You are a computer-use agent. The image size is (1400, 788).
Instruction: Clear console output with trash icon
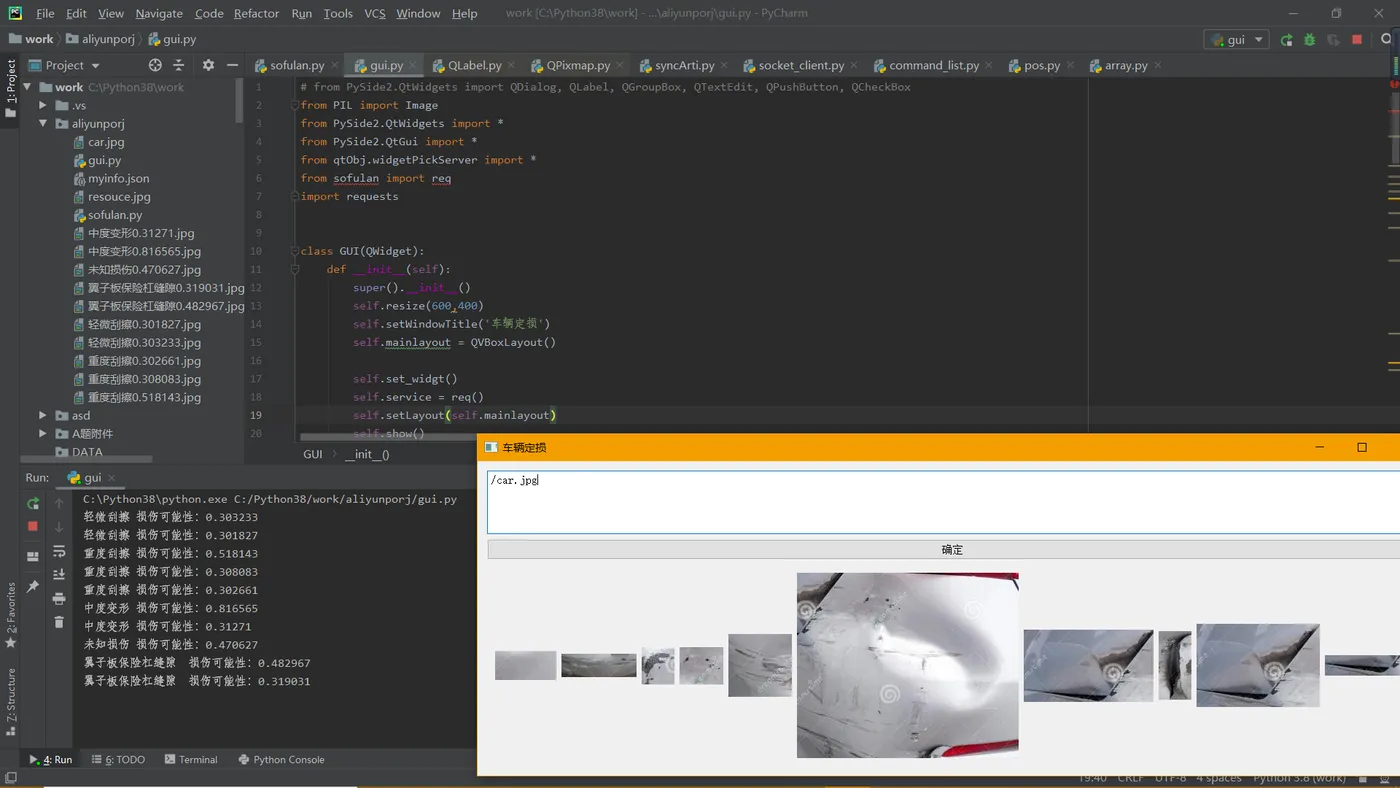59,622
